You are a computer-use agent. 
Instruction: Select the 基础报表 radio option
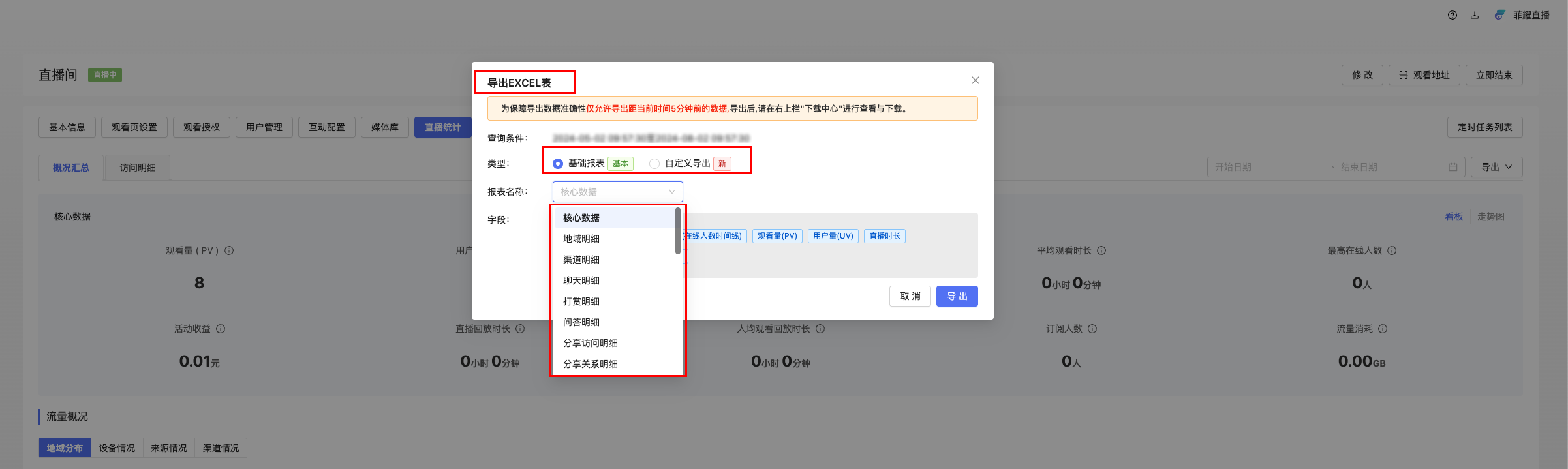(558, 164)
